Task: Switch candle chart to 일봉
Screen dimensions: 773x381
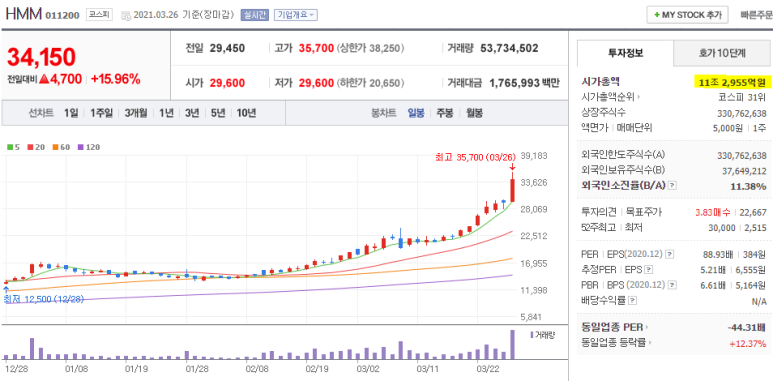Action: pyautogui.click(x=416, y=113)
